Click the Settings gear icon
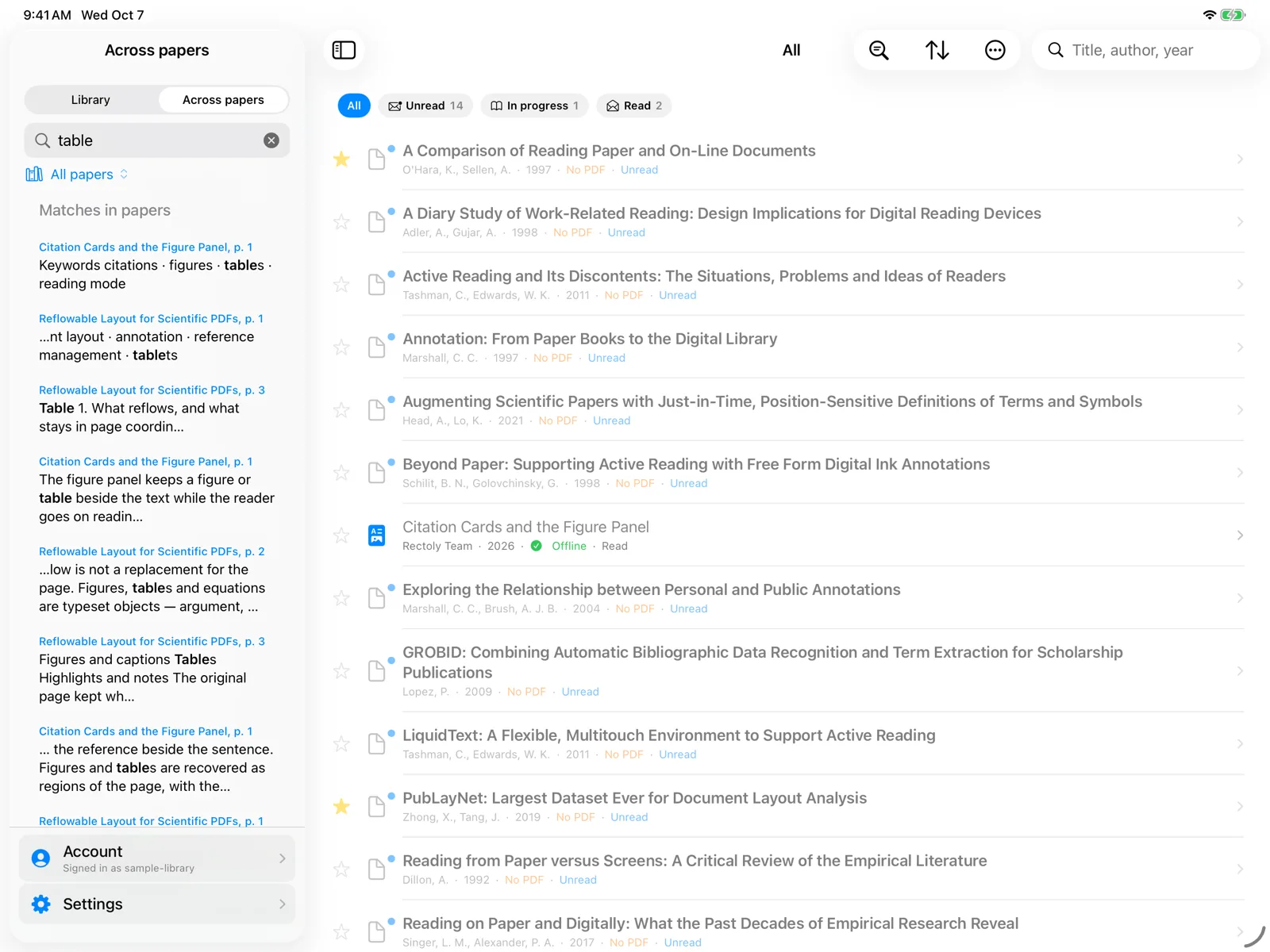Screen dimensions: 1270x952 pyautogui.click(x=40, y=904)
